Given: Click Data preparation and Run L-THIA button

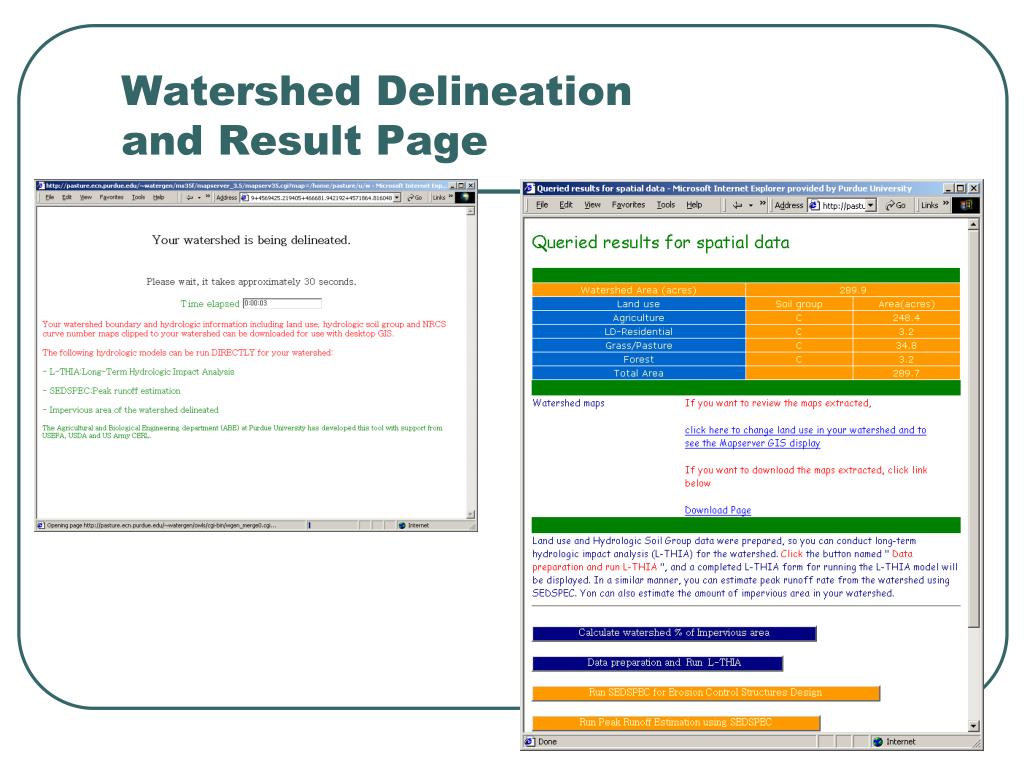Looking at the screenshot, I should click(x=658, y=663).
